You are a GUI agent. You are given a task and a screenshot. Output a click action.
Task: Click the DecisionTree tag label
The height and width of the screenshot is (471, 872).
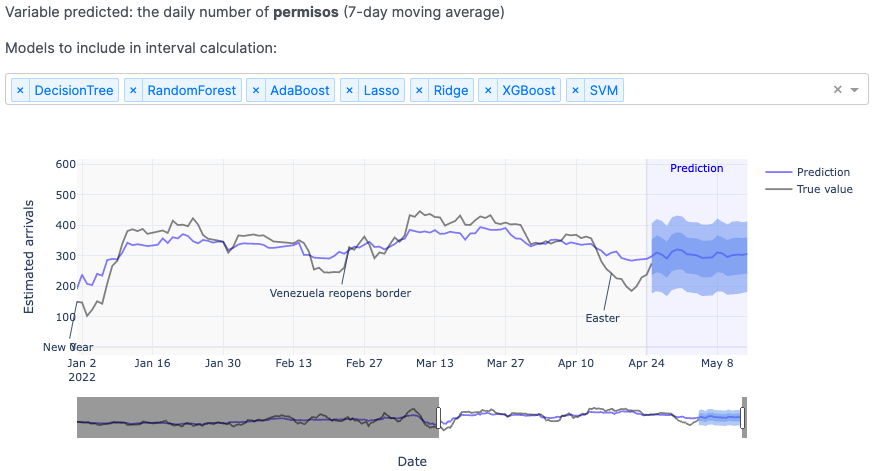(74, 90)
